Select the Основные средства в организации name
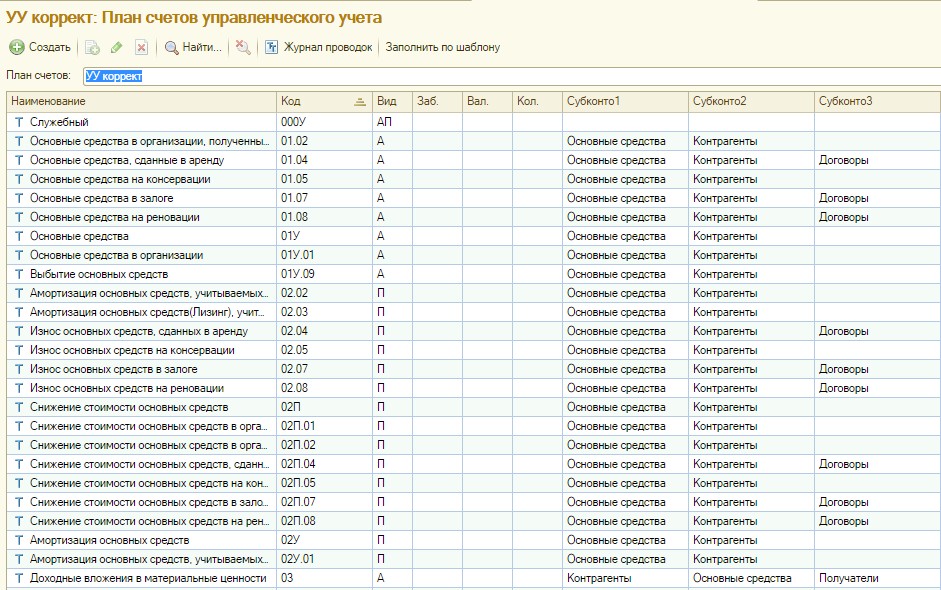The width and height of the screenshot is (941, 590). [116, 255]
